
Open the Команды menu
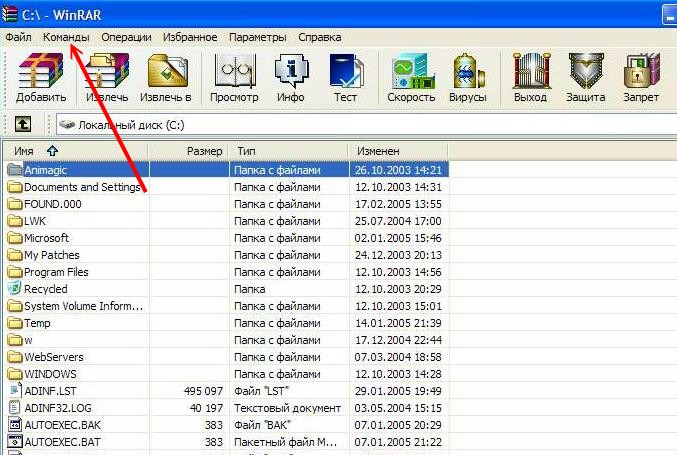pyautogui.click(x=66, y=37)
